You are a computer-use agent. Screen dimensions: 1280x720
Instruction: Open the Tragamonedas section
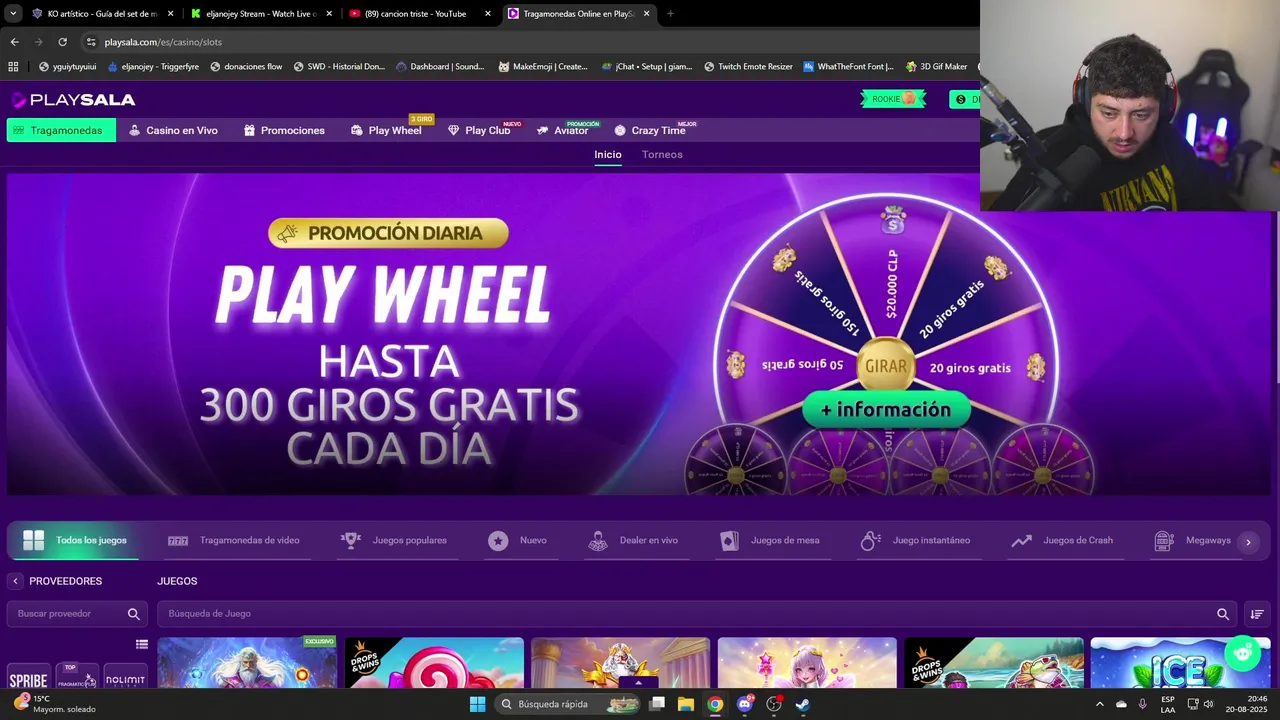point(61,130)
